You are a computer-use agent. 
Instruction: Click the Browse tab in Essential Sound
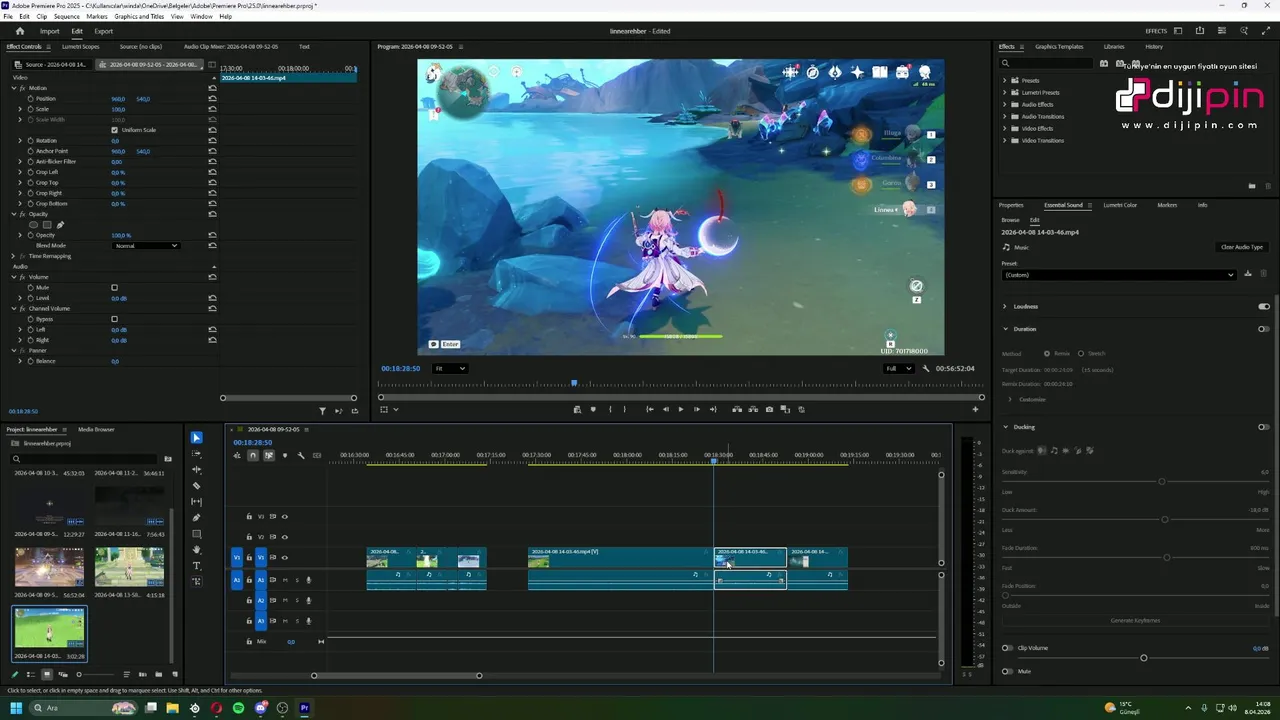(1010, 220)
